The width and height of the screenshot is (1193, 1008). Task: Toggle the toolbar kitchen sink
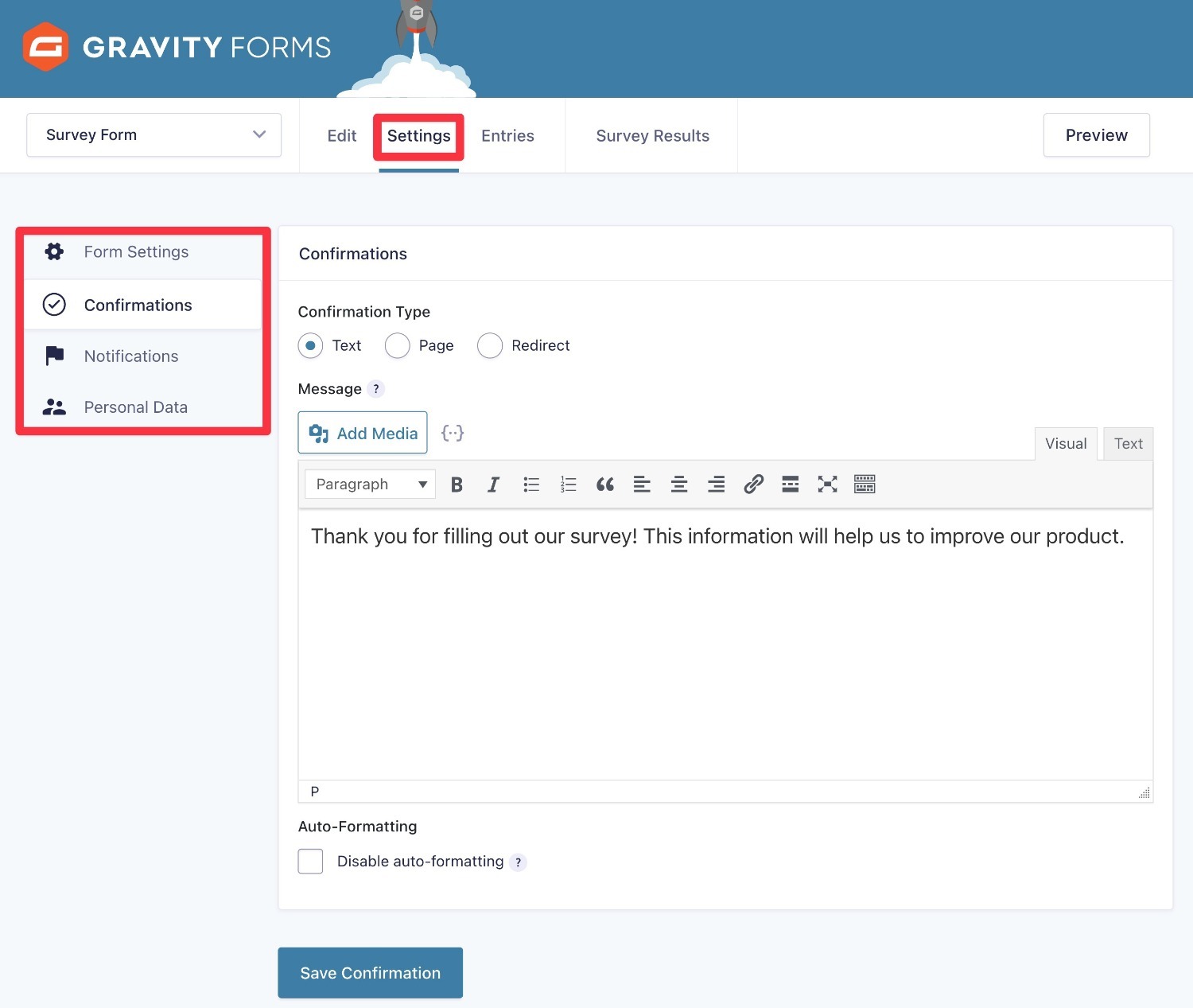point(865,485)
